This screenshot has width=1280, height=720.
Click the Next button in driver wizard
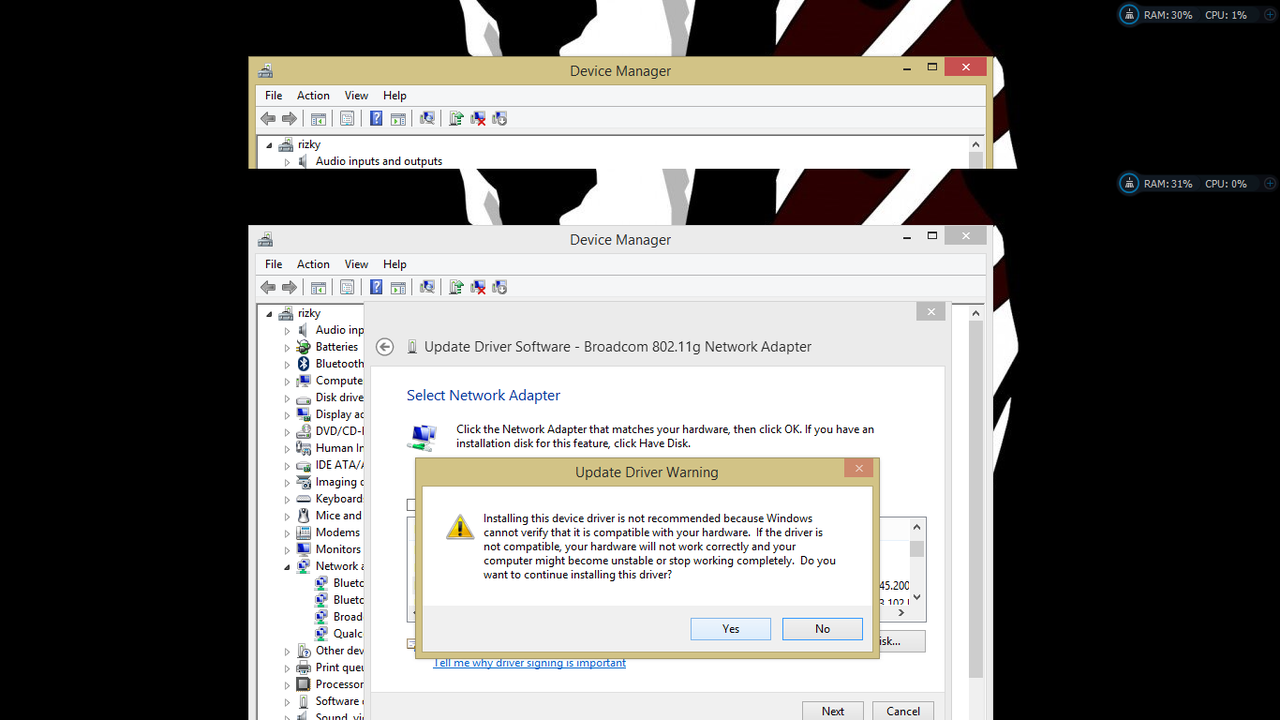832,711
